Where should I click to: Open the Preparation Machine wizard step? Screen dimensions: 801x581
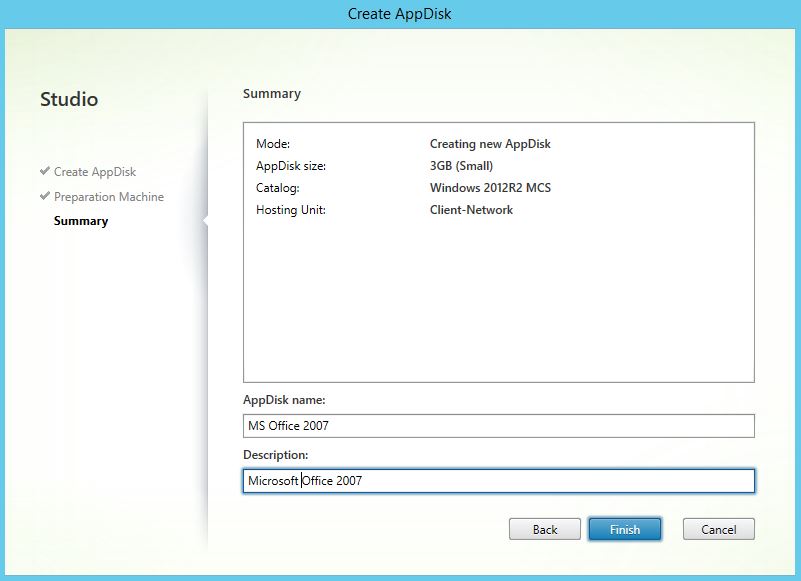[x=109, y=197]
